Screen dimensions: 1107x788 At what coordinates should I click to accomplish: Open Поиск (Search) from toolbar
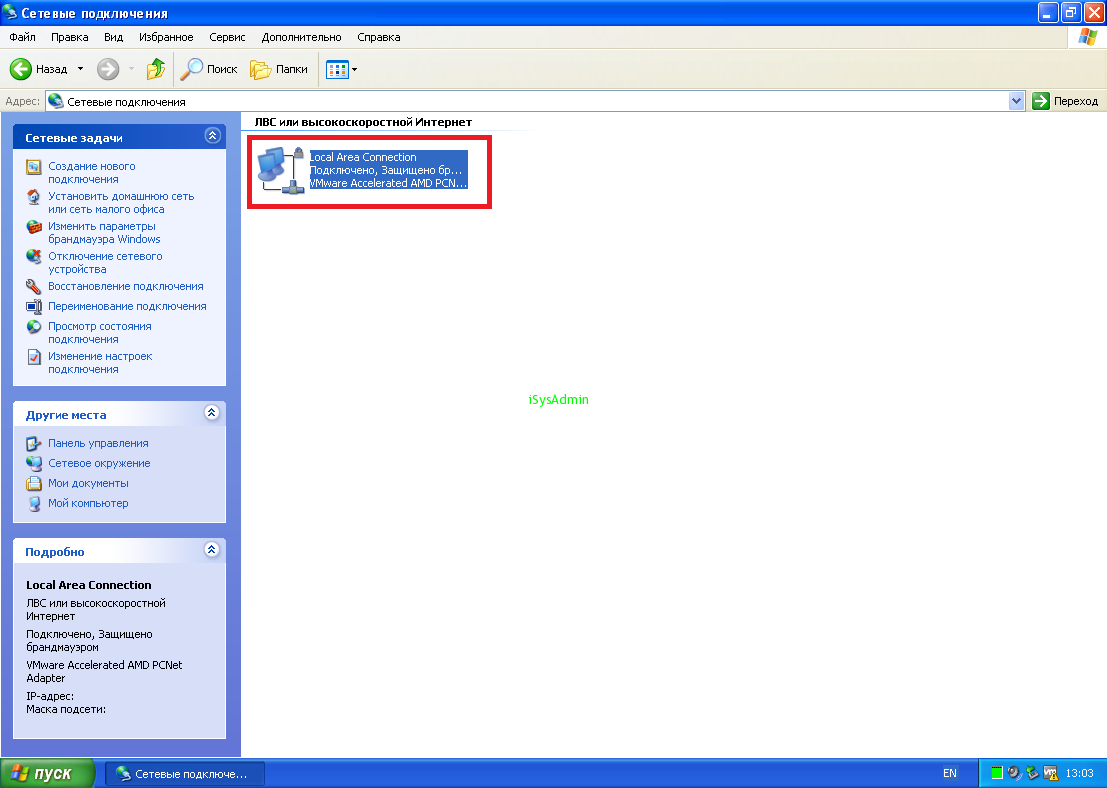point(209,68)
